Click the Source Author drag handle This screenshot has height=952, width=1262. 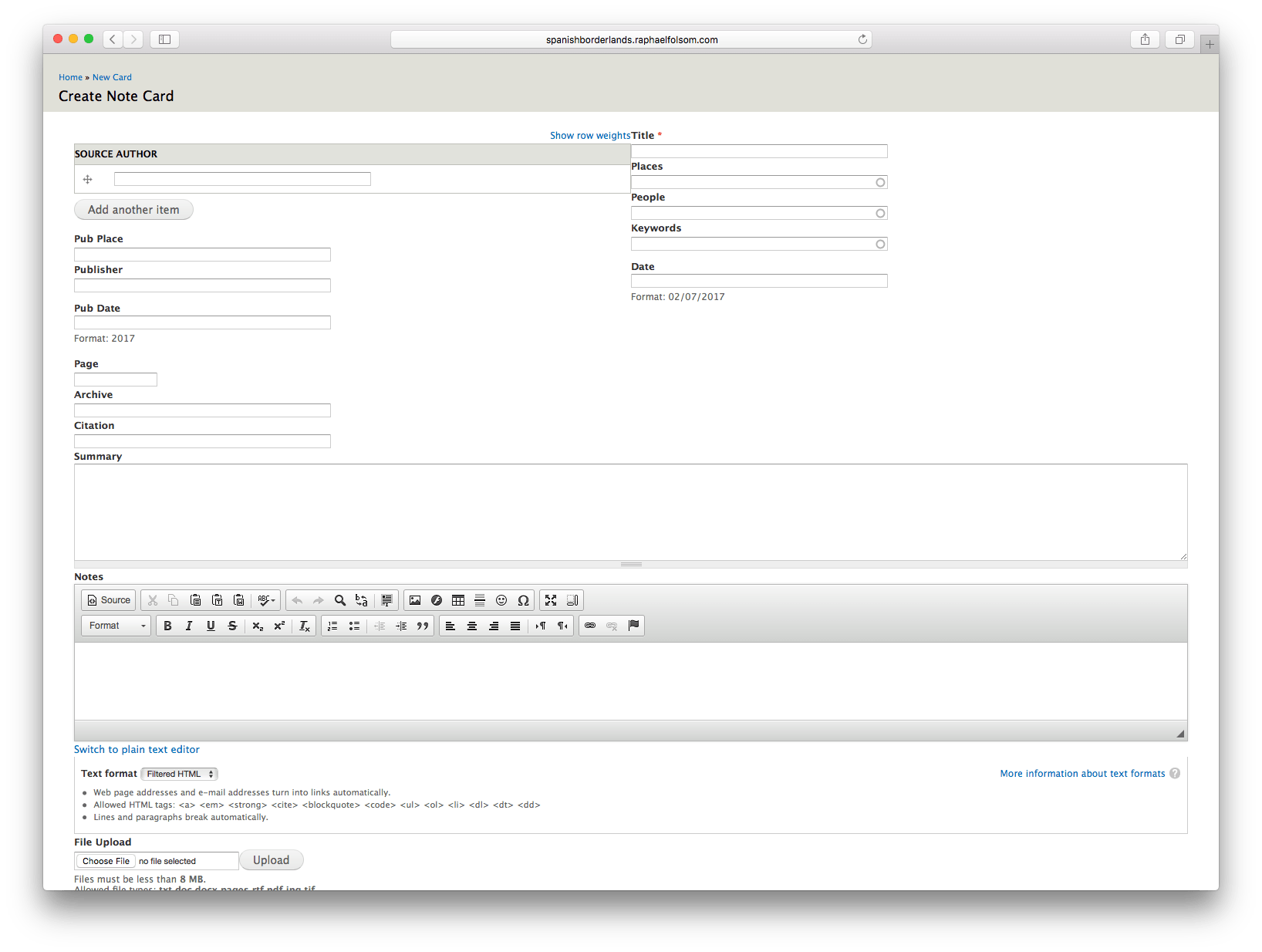coord(88,179)
